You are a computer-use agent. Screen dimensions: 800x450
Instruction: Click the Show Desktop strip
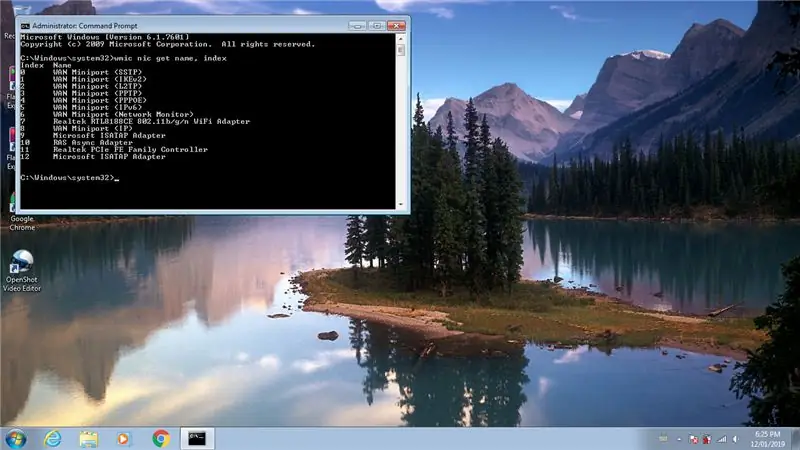click(795, 439)
